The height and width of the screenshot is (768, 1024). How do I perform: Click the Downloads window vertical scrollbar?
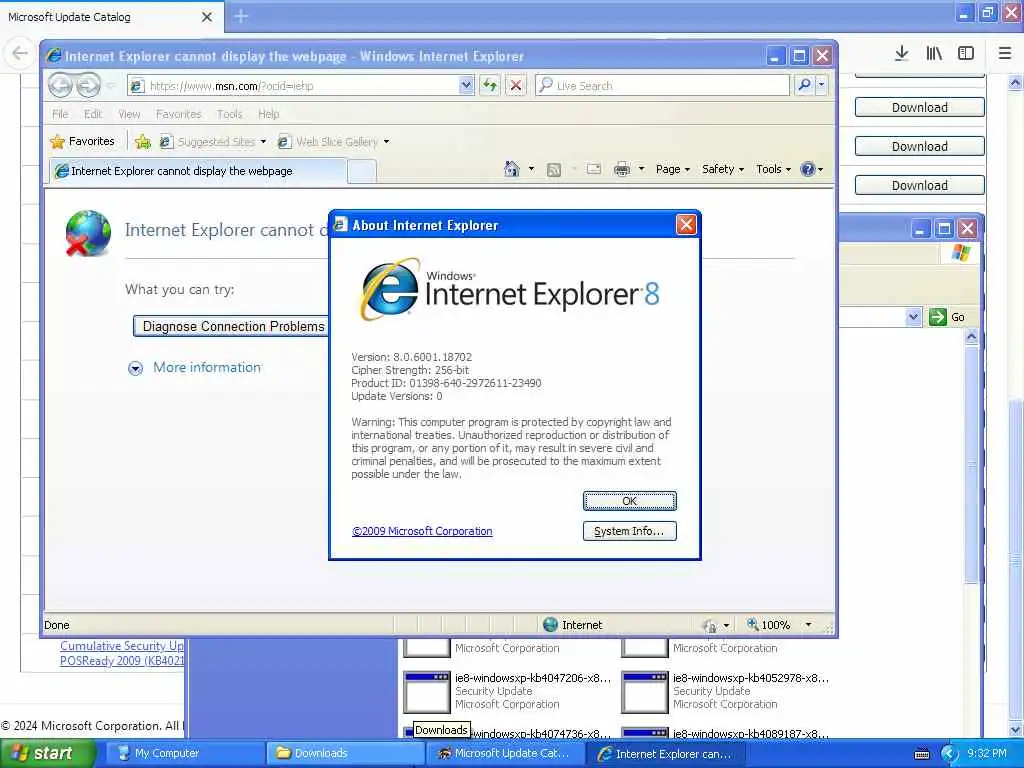coord(971,464)
